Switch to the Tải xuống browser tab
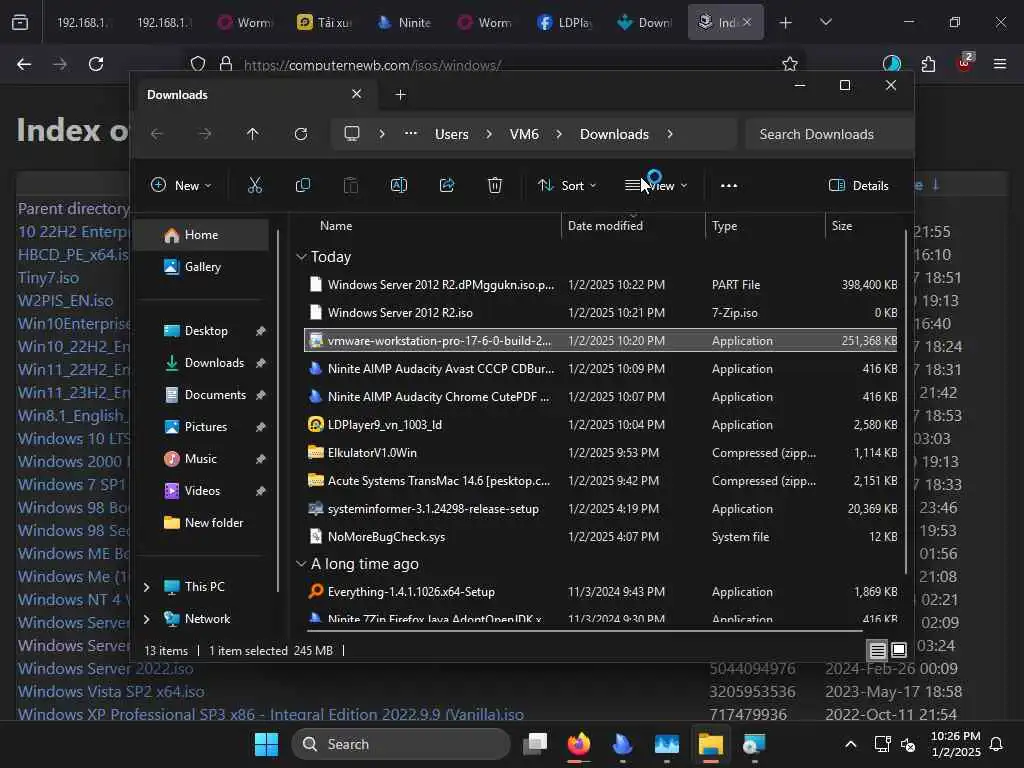This screenshot has height=768, width=1024. (324, 22)
